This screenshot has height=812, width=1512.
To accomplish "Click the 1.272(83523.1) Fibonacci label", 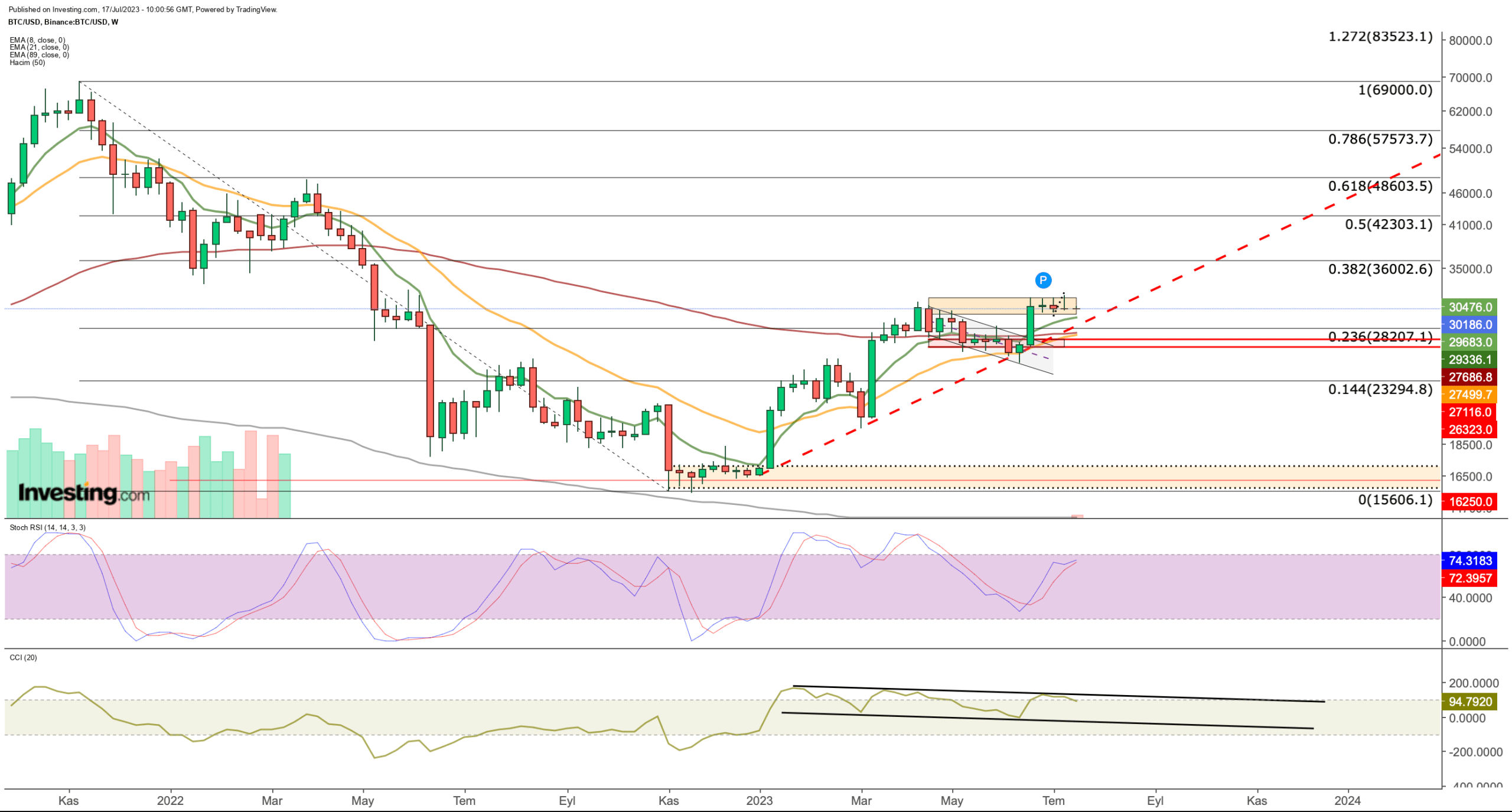I will click(x=1380, y=37).
